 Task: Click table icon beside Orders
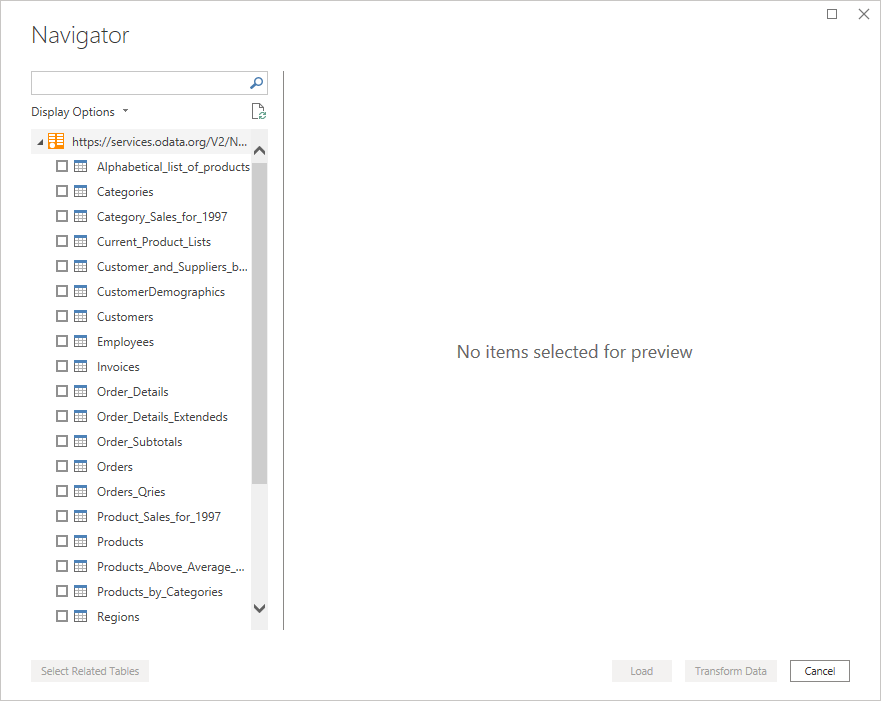point(81,466)
